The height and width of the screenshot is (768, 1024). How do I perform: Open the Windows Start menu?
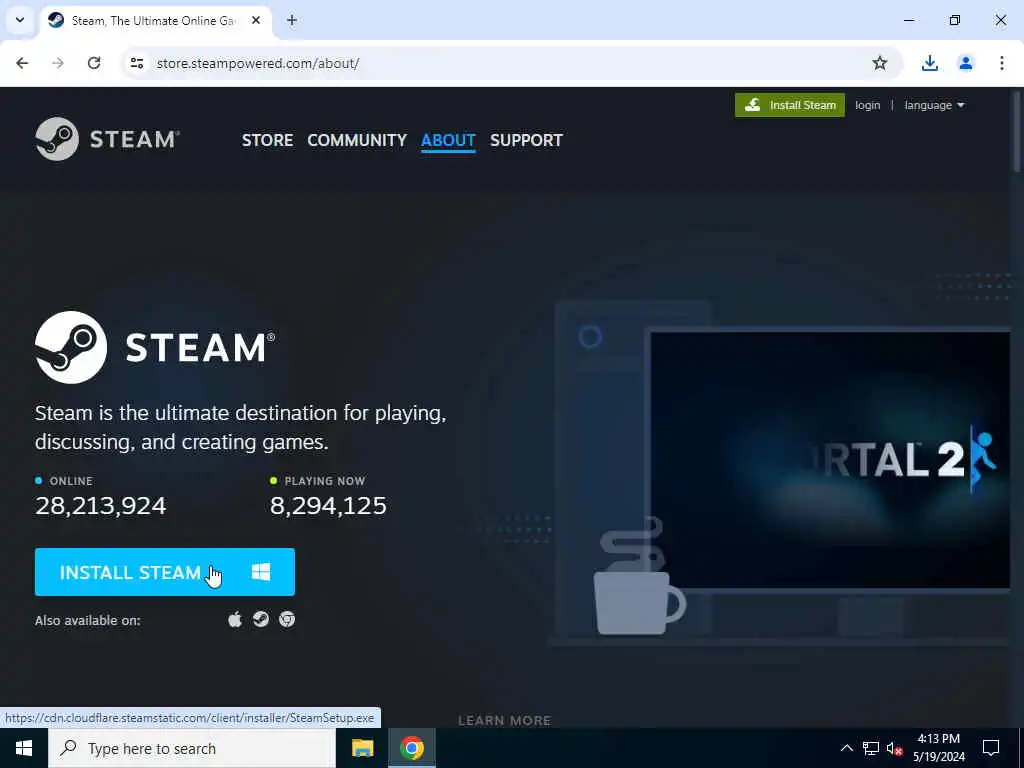[24, 748]
